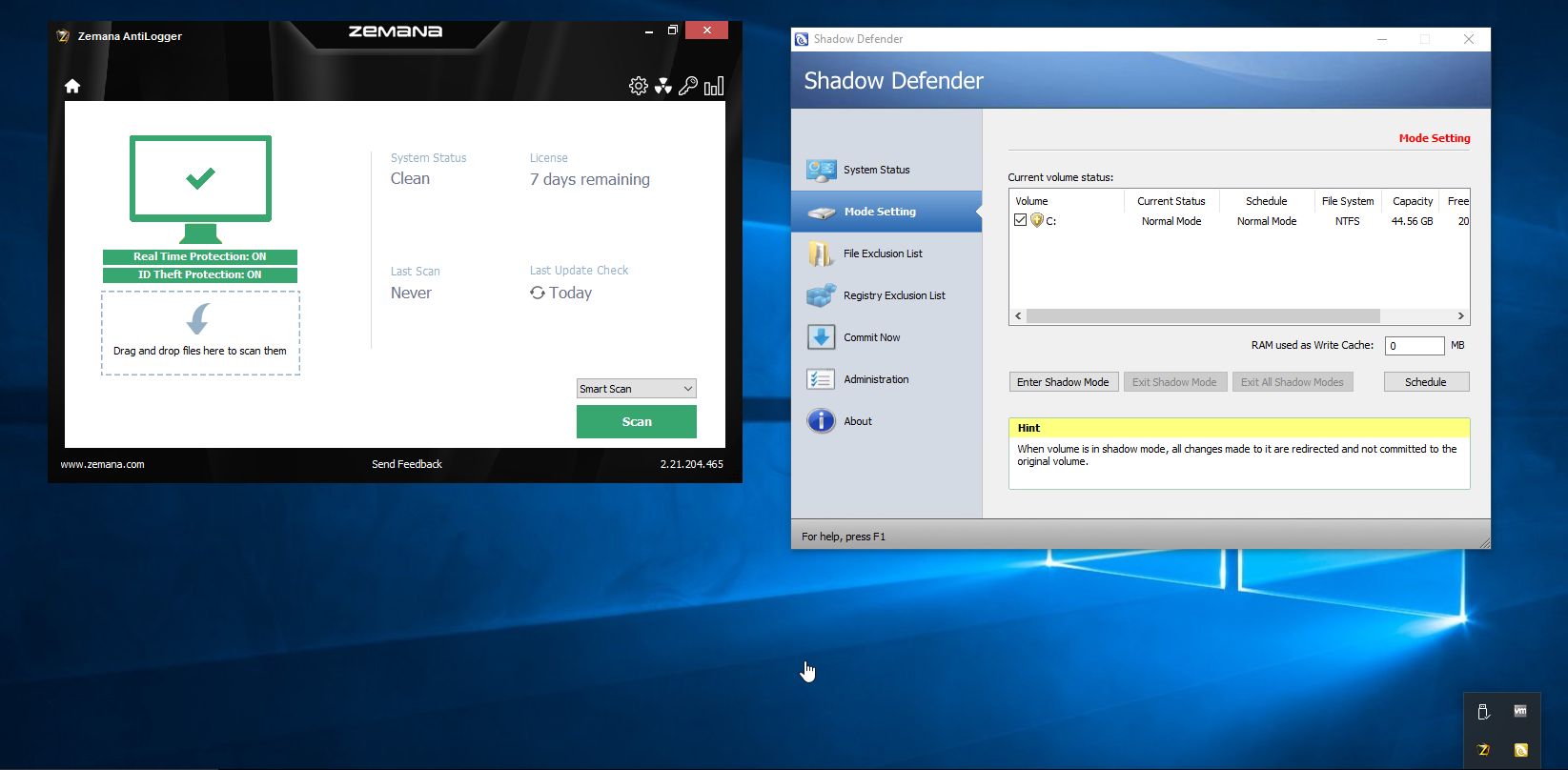Click the USB safely remove tray icon

[1483, 711]
